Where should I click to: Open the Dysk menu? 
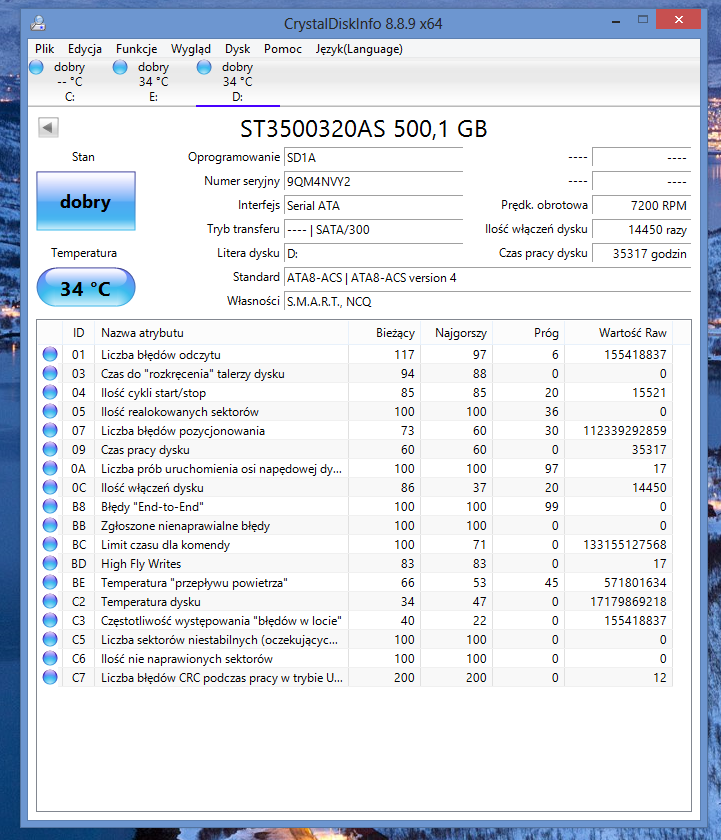[237, 49]
